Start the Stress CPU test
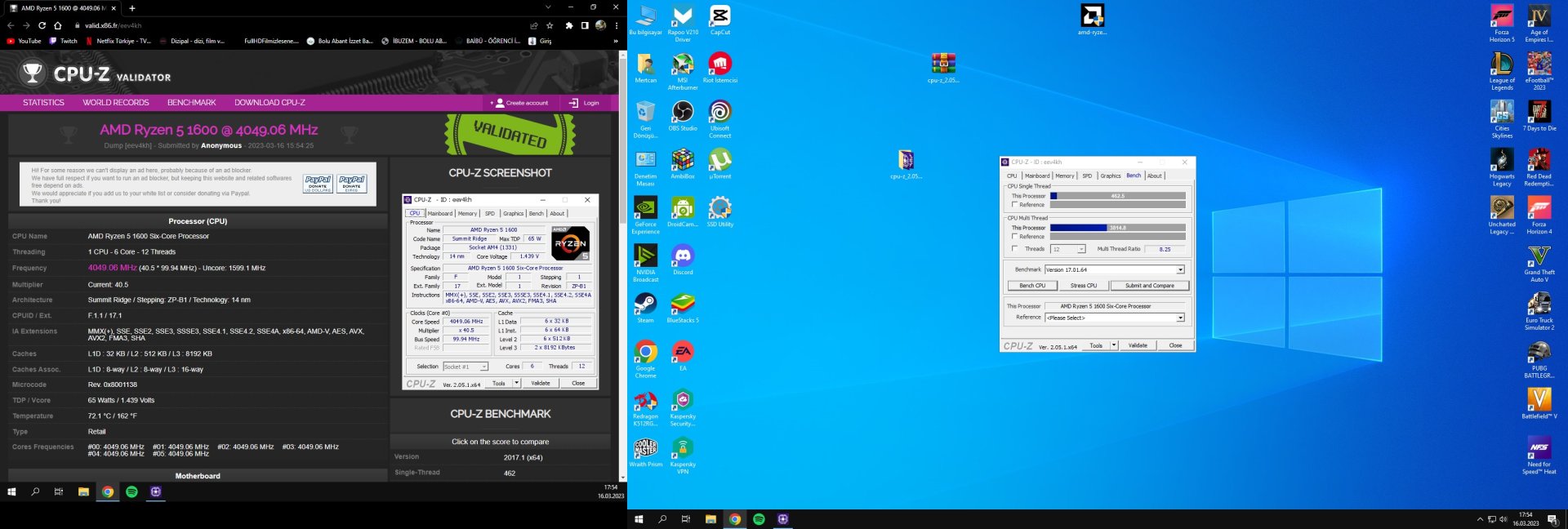 (1084, 286)
